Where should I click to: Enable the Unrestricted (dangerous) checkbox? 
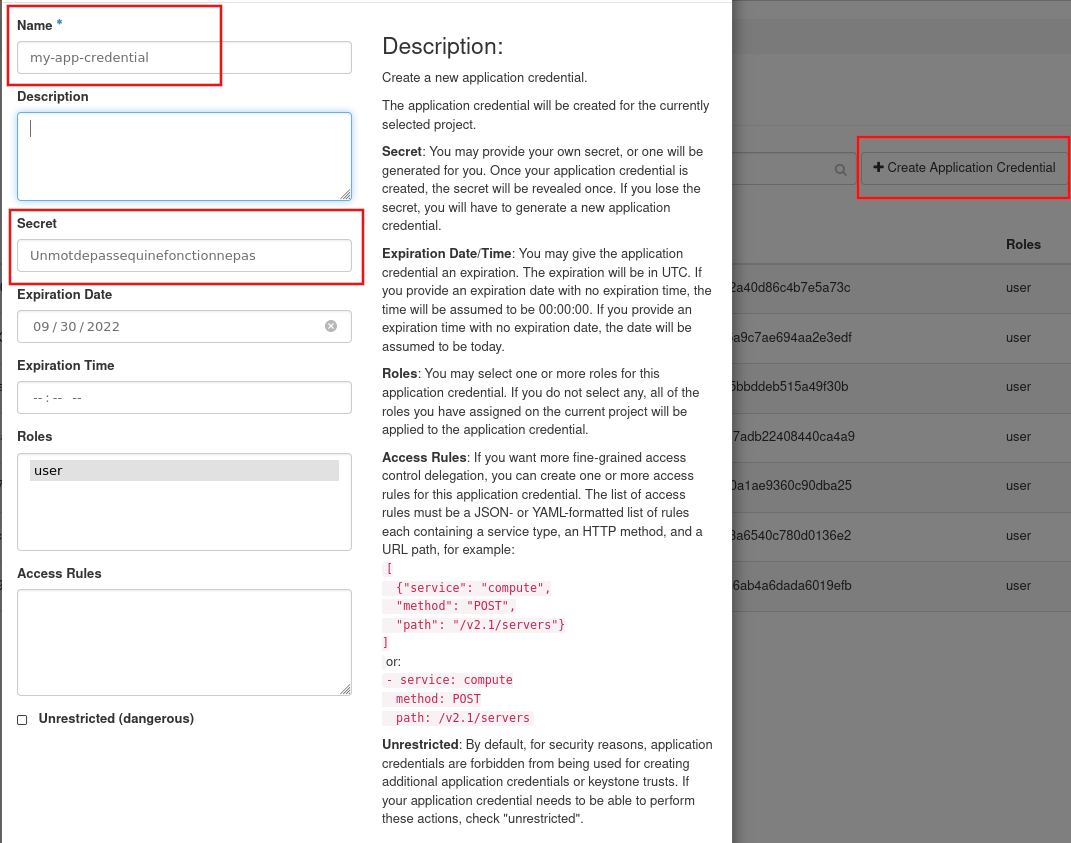(x=23, y=719)
